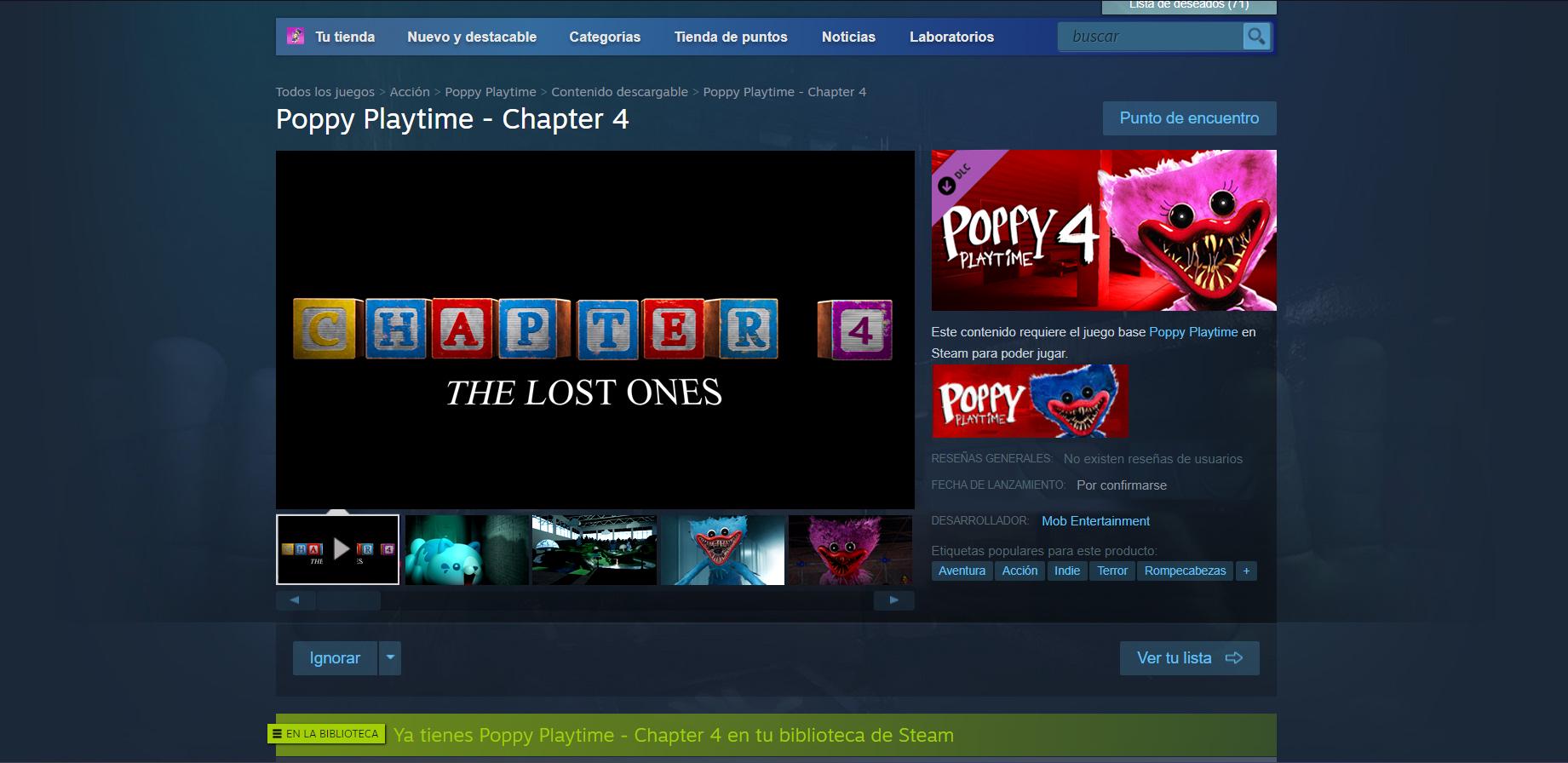Go to Tienda de puntos

[x=731, y=37]
